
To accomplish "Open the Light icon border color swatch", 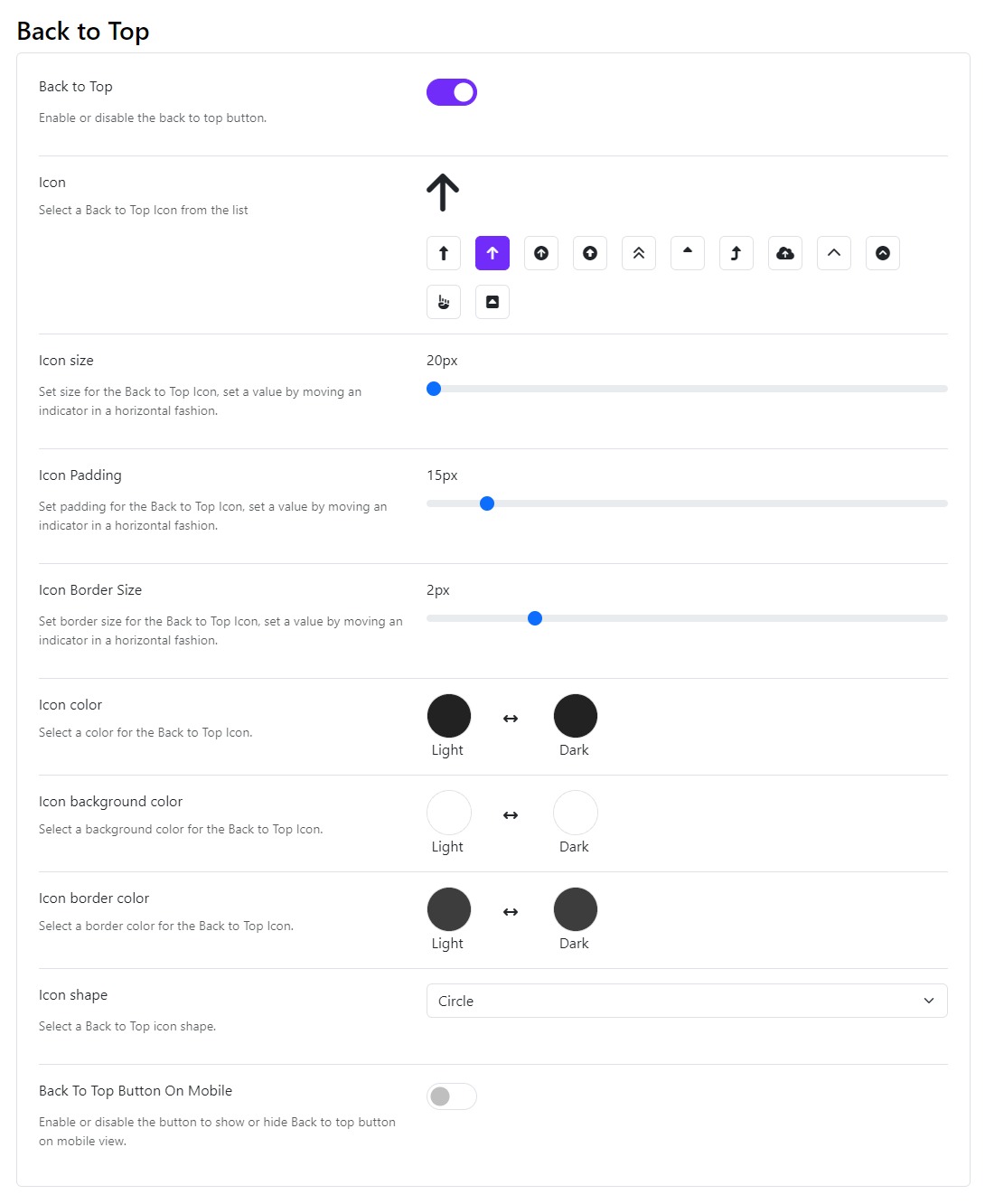I will (x=449, y=909).
